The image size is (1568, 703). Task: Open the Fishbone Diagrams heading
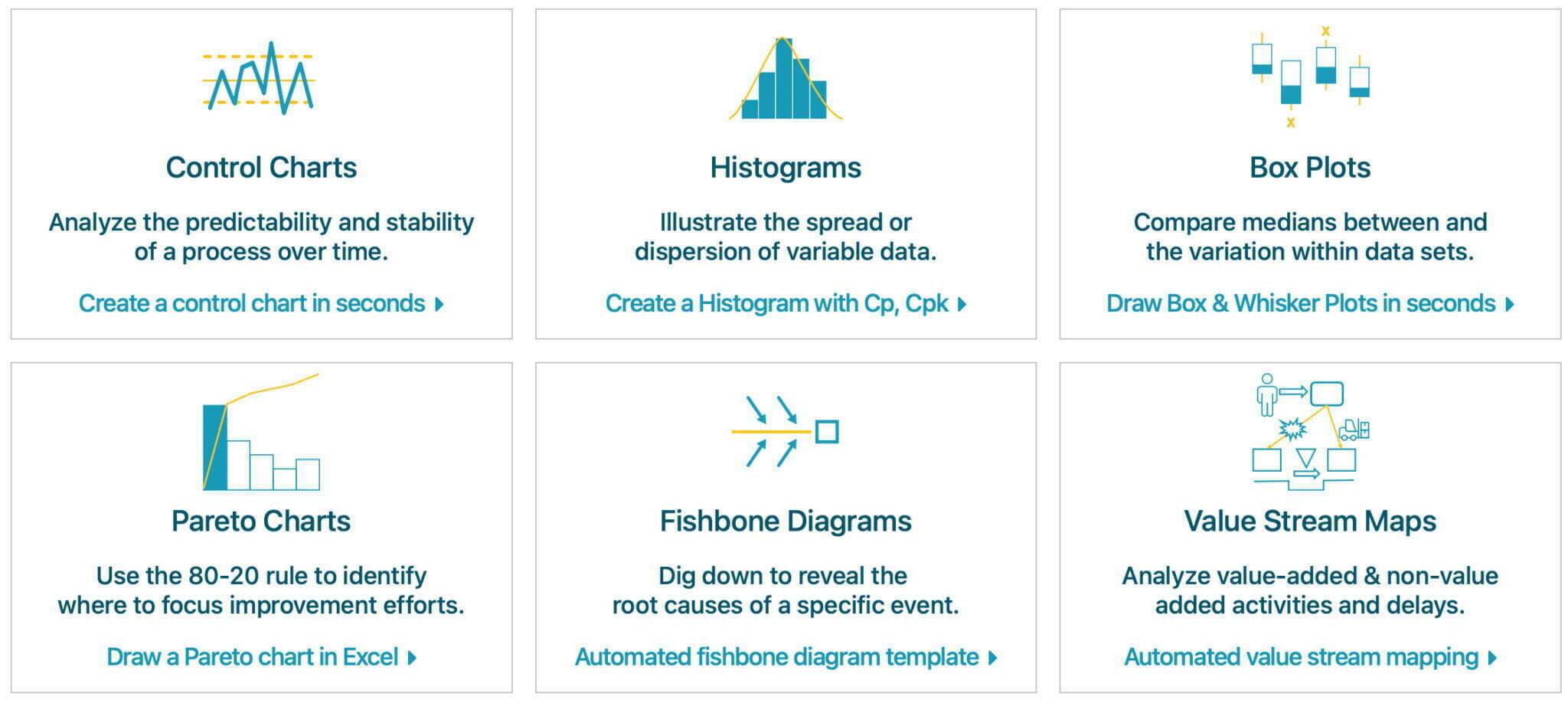(x=786, y=522)
